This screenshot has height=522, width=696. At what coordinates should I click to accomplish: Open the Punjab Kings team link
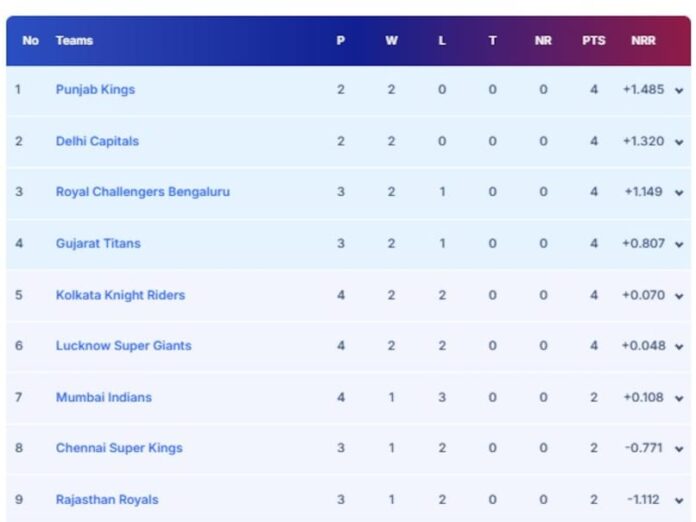pos(95,90)
